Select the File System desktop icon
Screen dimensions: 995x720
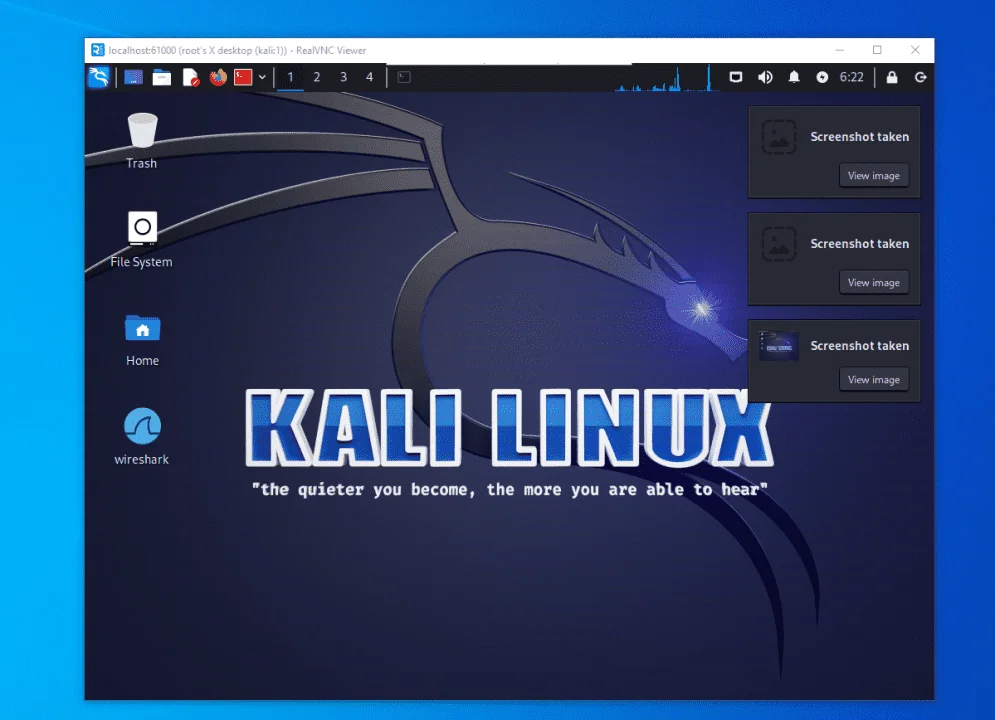(142, 240)
